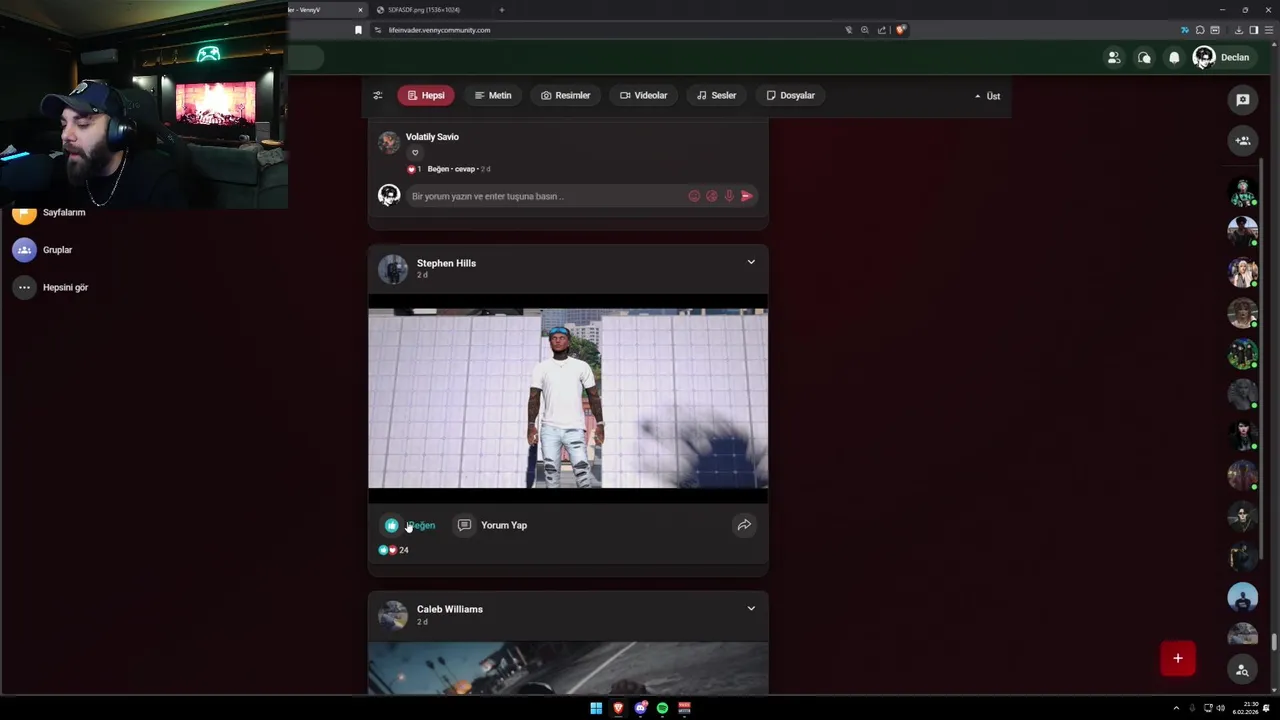Select the Resimler filter tab

point(566,95)
